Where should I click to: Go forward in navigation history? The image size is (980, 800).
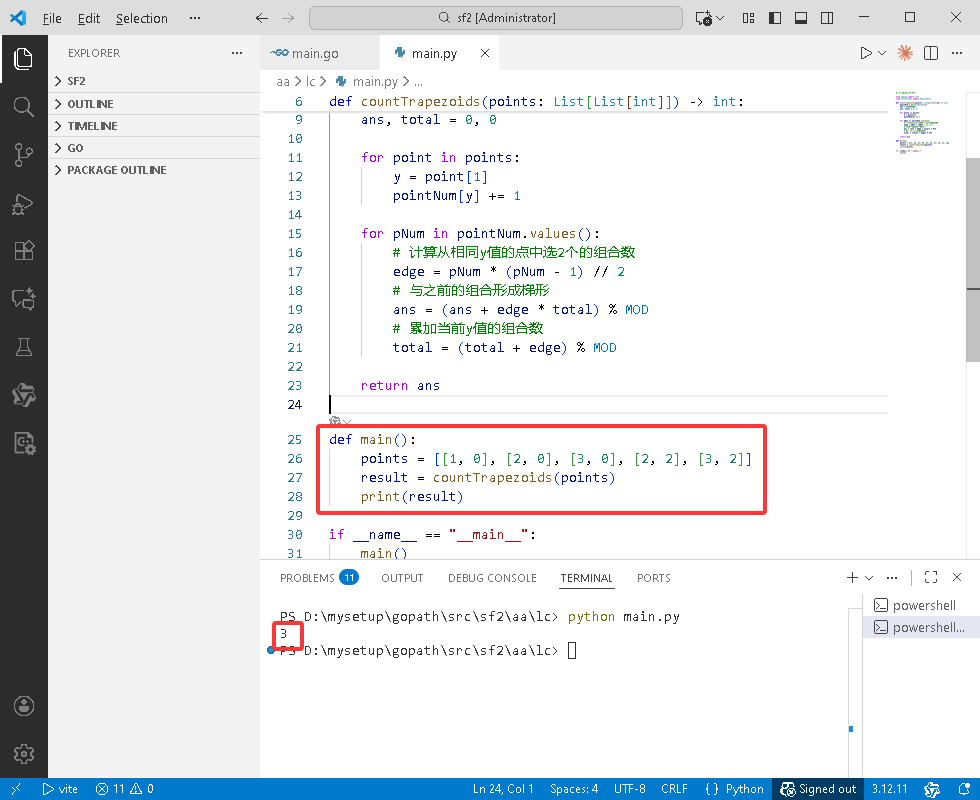point(288,18)
